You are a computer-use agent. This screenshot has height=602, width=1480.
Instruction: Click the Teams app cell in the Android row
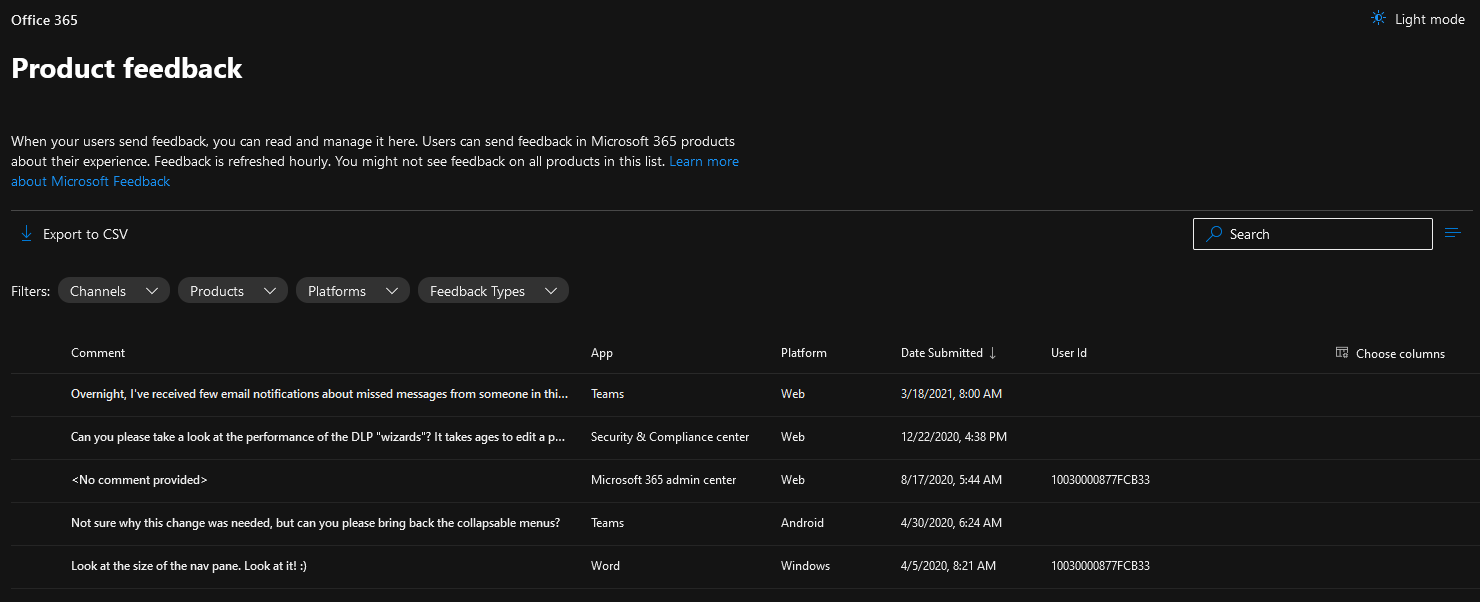coord(607,523)
